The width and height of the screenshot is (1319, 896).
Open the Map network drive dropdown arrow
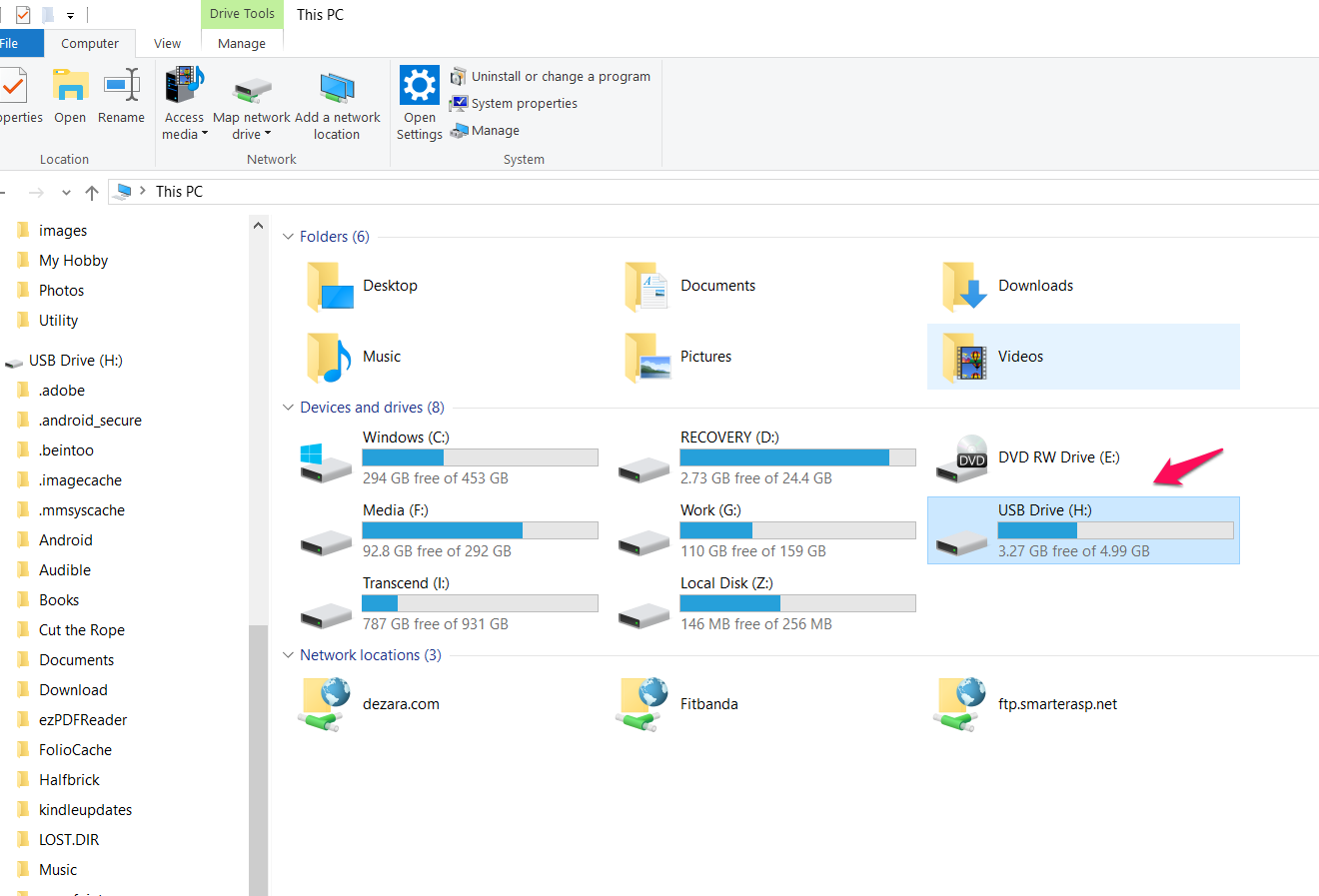pyautogui.click(x=268, y=134)
